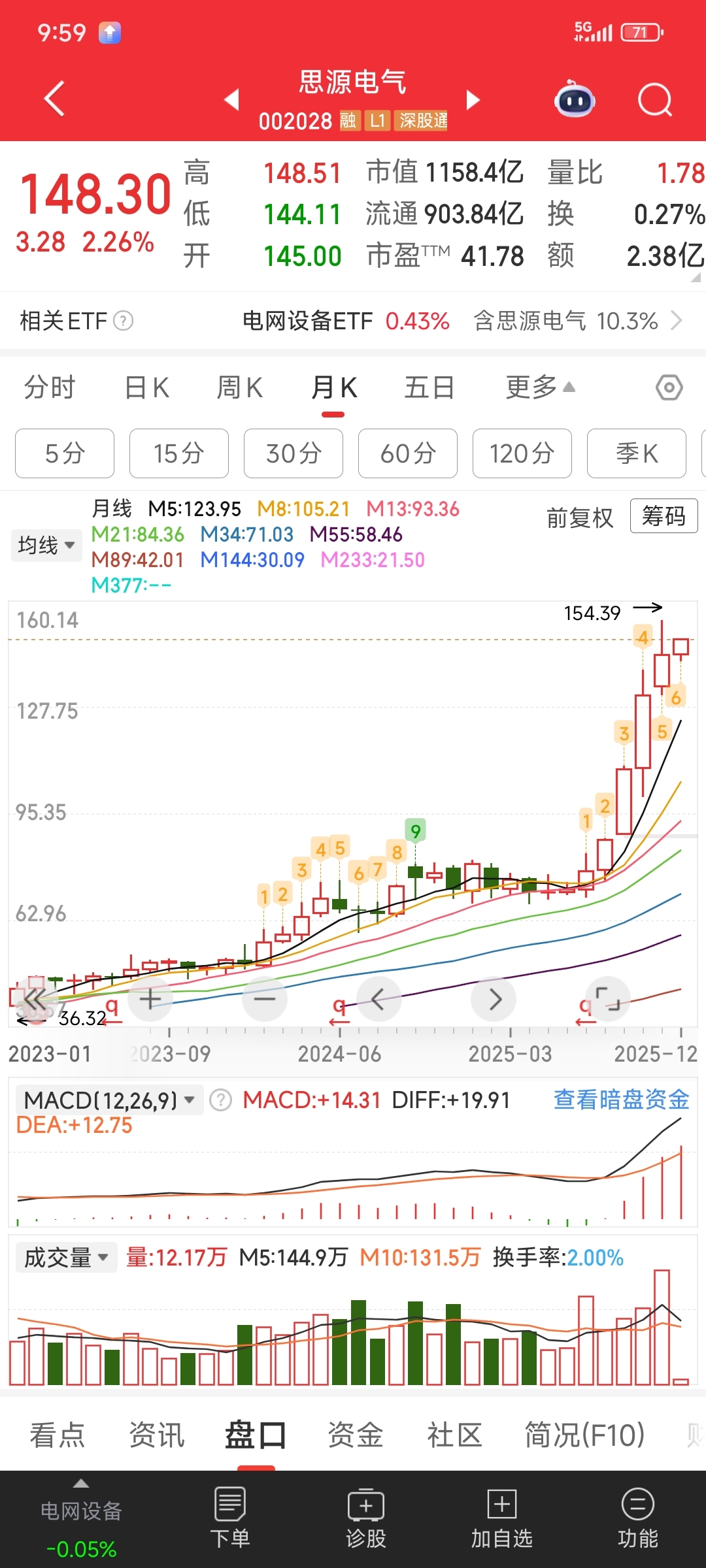The height and width of the screenshot is (1568, 706).
Task: Go to previous stock with left triangle
Action: tap(231, 99)
